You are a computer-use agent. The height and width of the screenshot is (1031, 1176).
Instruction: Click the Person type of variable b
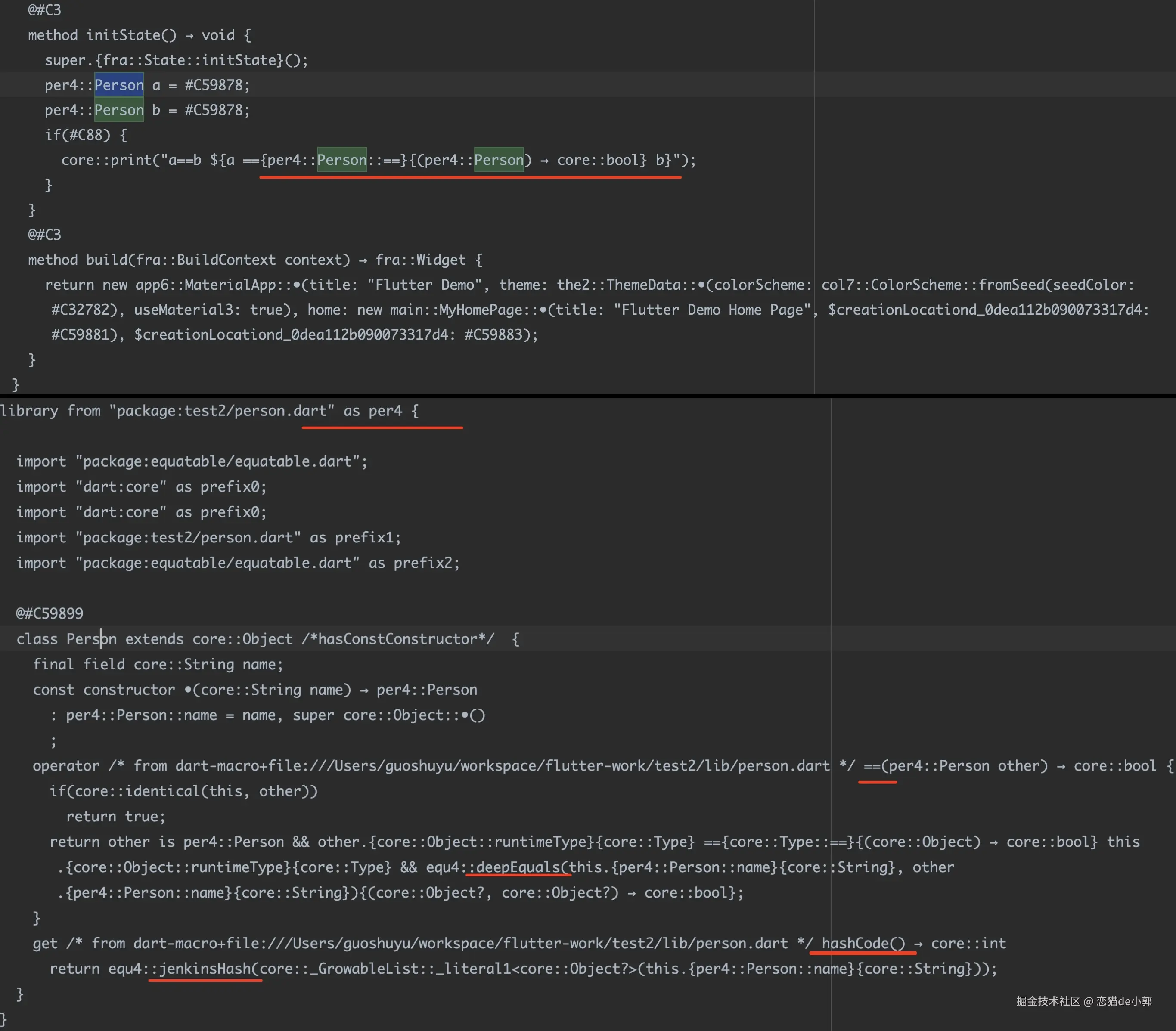pos(118,110)
